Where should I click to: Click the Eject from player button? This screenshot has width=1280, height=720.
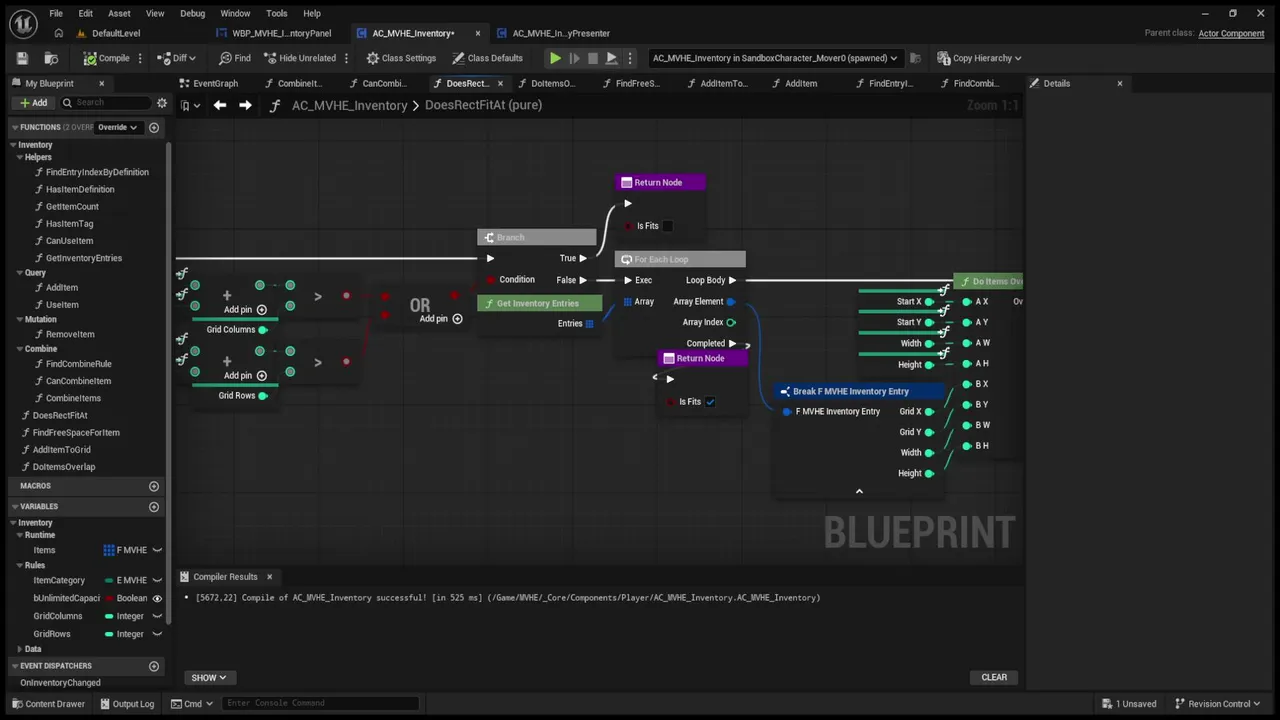611,58
